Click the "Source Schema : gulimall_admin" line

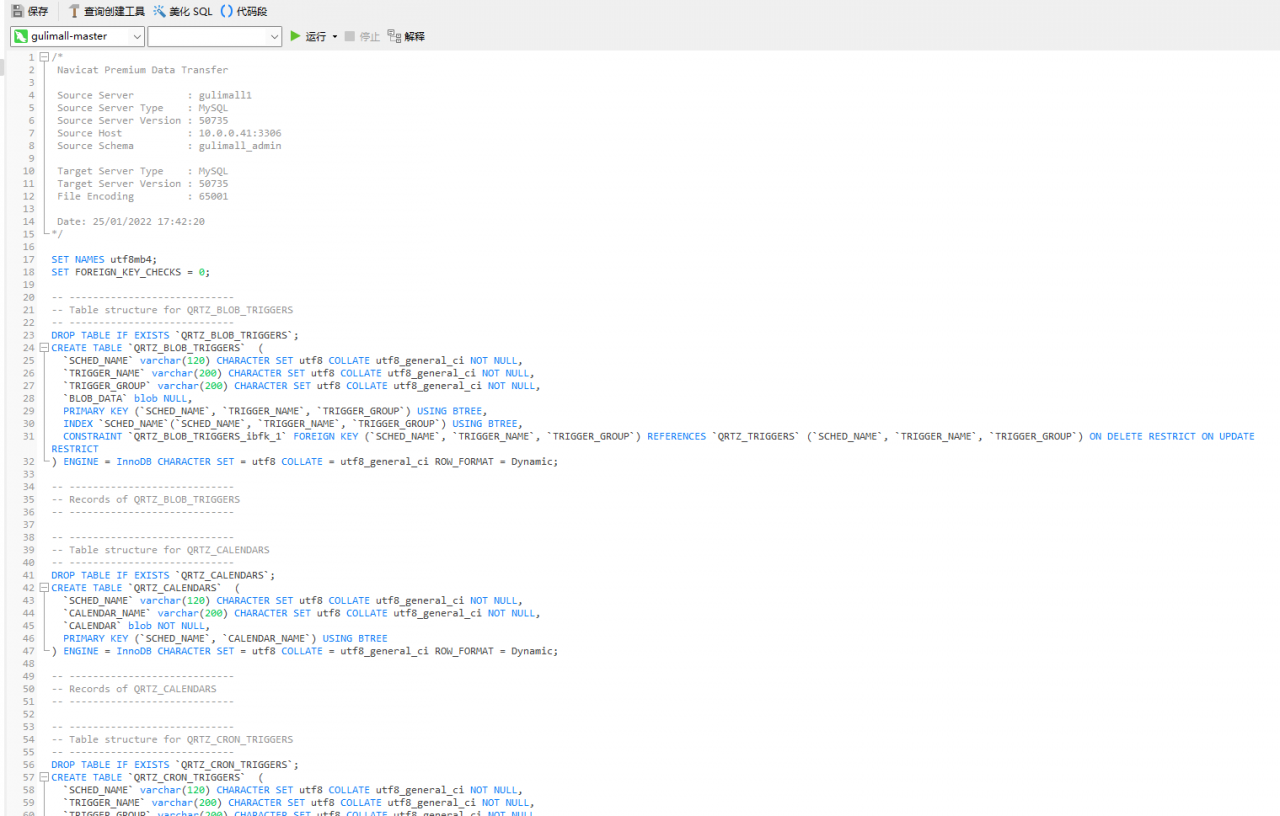point(169,146)
